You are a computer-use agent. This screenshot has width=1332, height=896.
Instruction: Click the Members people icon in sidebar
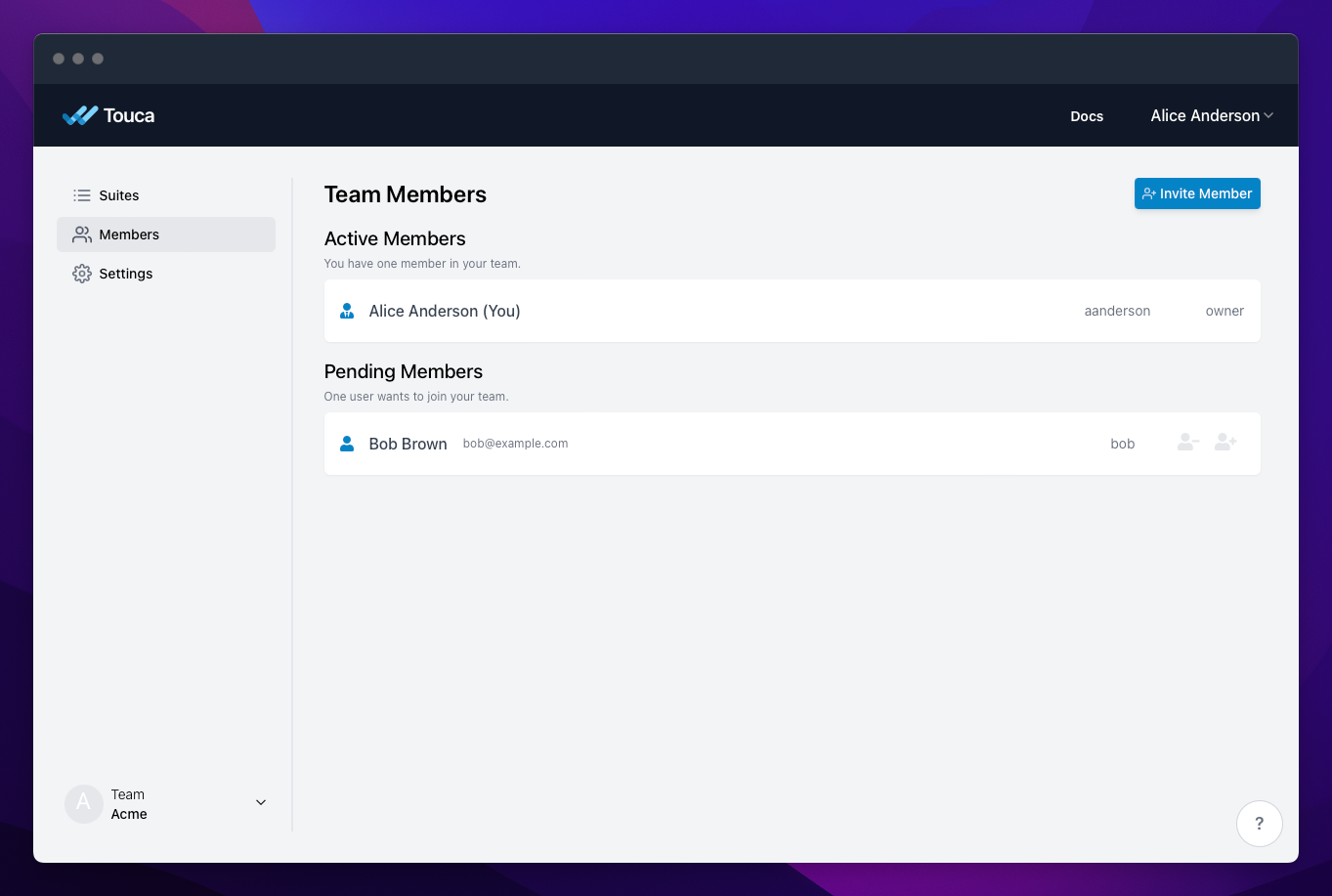[x=82, y=235]
